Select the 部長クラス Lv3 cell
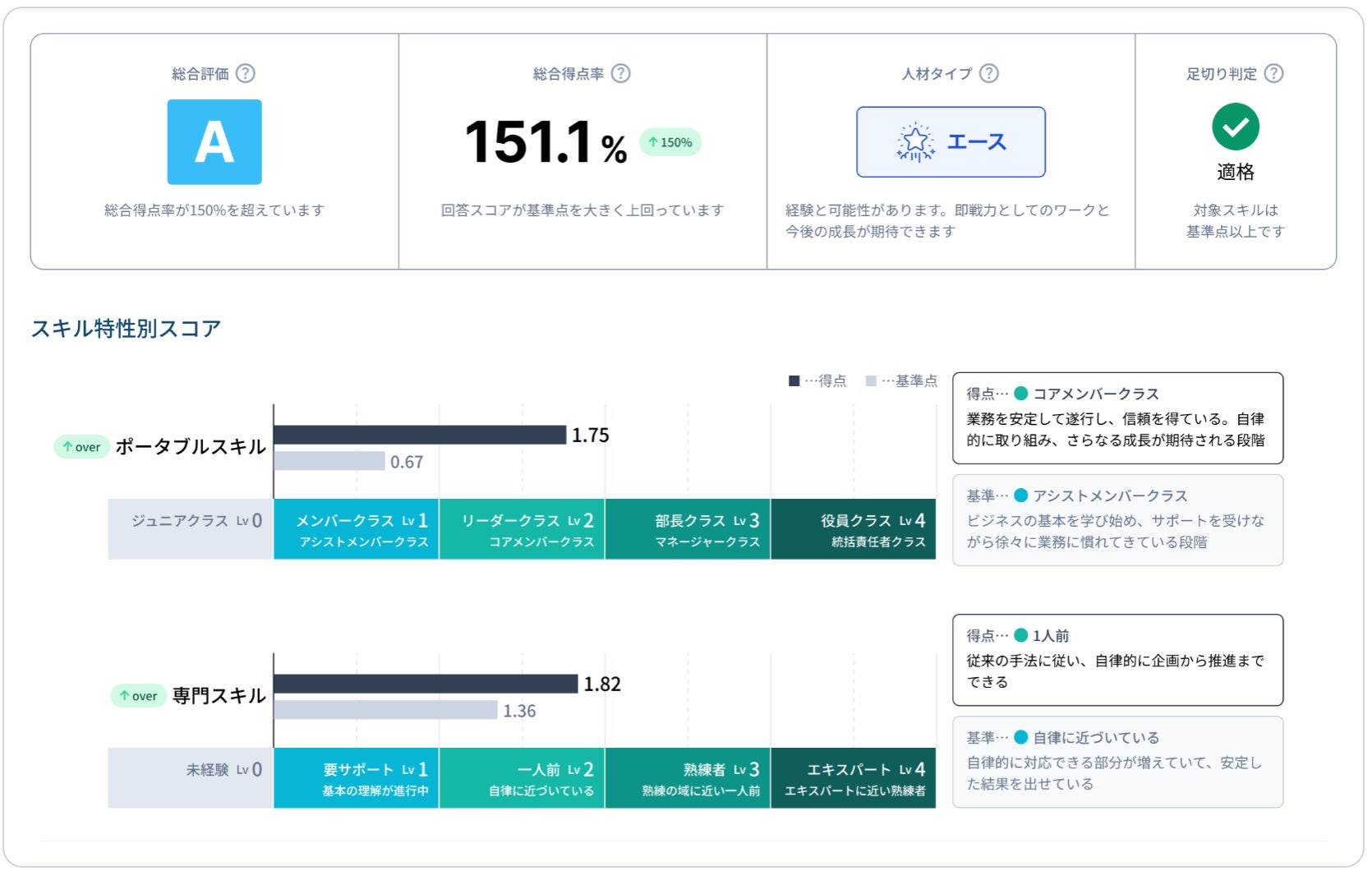 [688, 529]
